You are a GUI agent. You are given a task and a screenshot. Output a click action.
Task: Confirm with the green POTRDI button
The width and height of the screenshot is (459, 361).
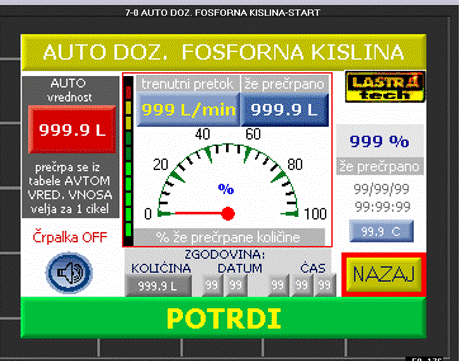[x=223, y=318]
